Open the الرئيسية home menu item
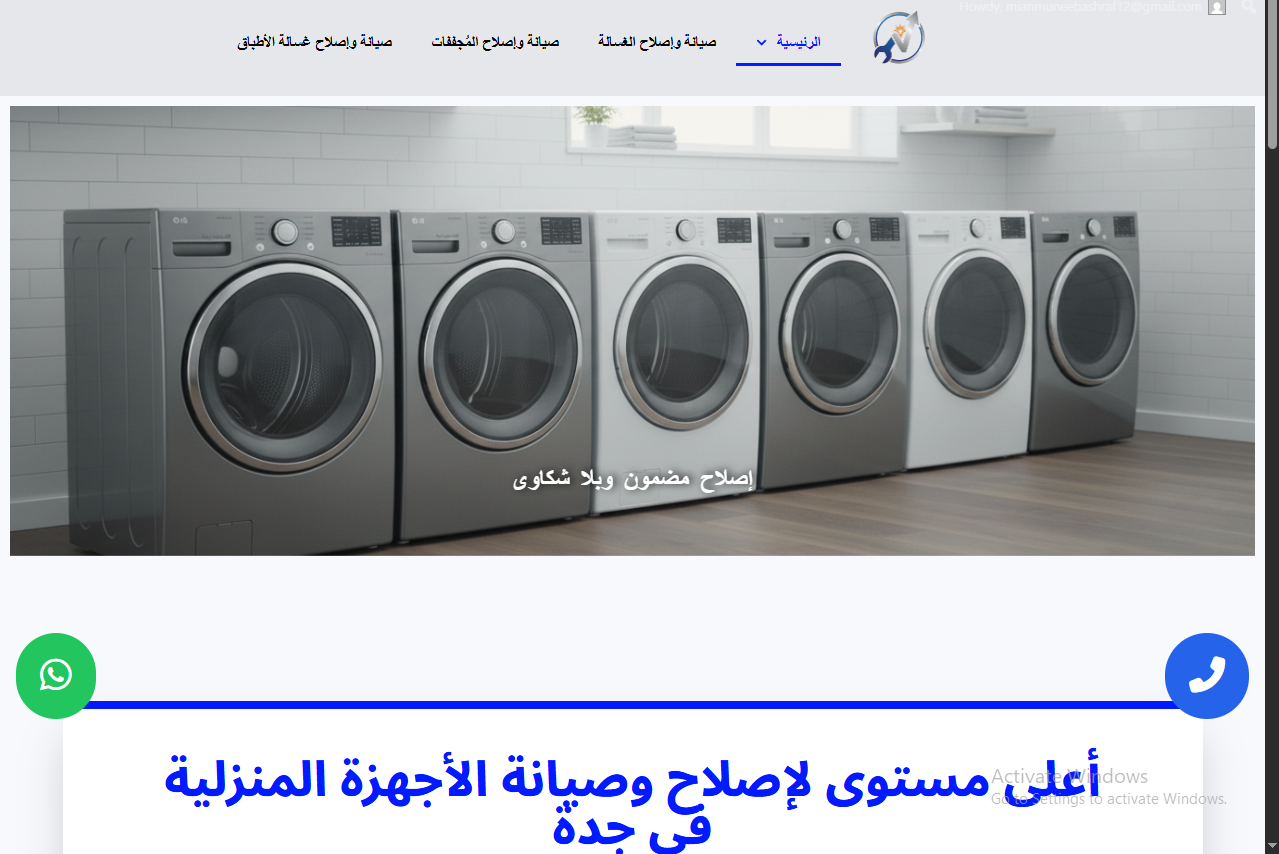 799,42
